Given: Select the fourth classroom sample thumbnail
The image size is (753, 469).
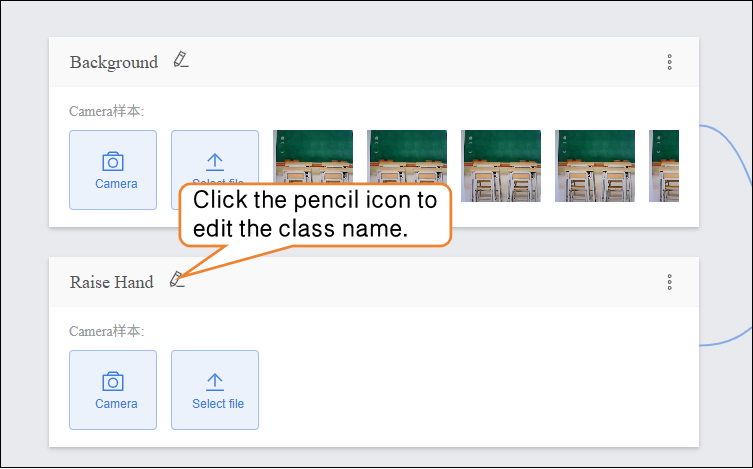Looking at the screenshot, I should point(595,166).
